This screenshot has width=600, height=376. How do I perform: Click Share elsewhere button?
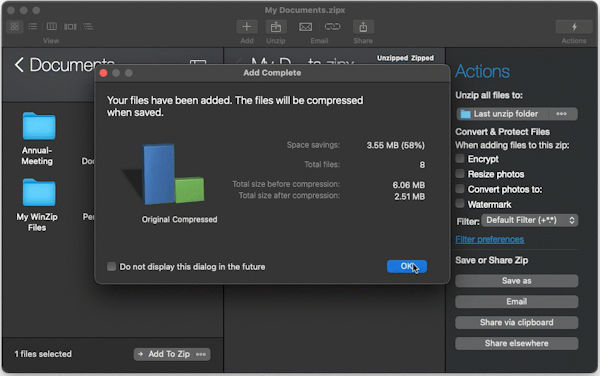(517, 343)
